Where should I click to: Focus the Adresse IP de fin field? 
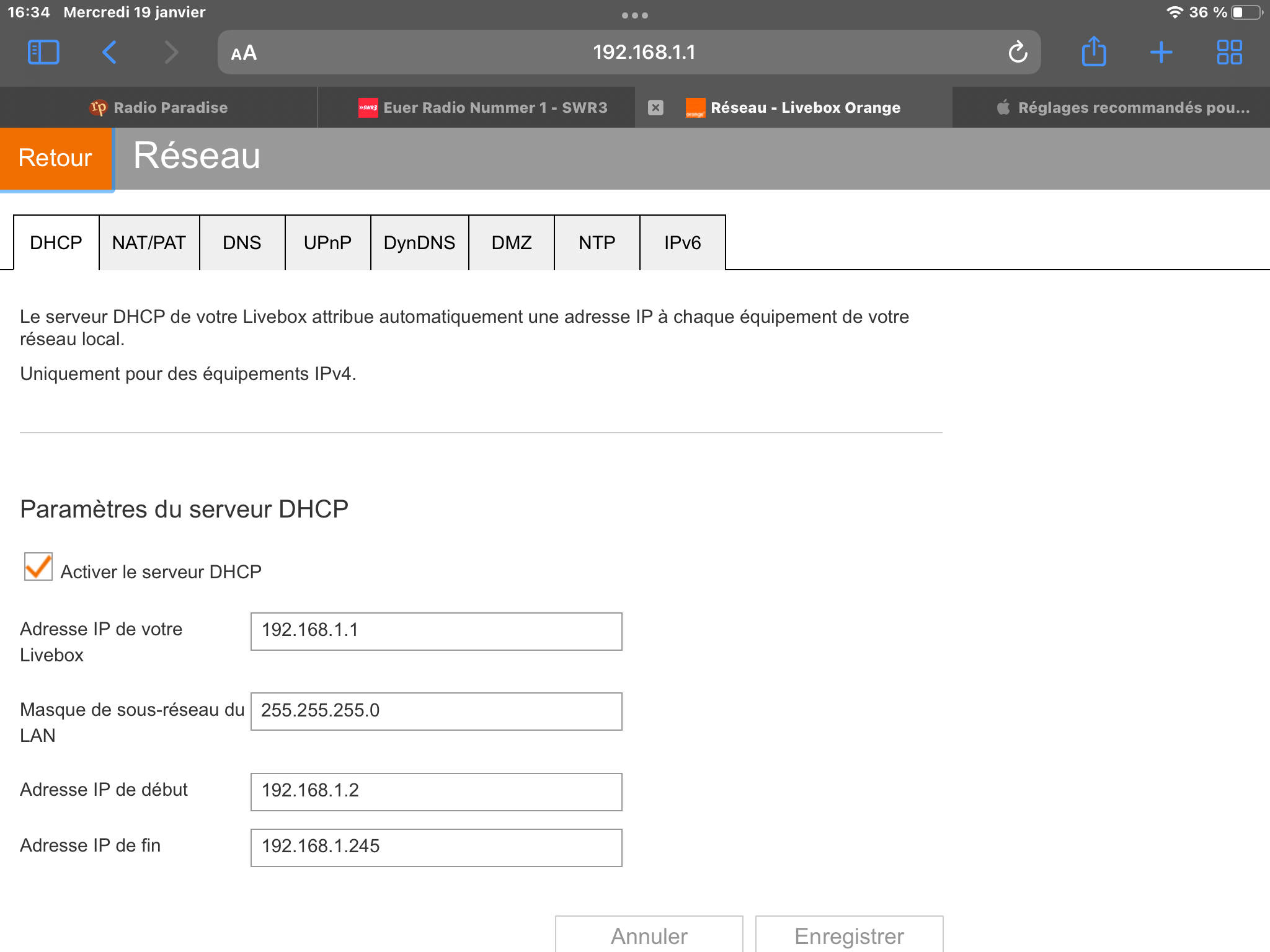pos(436,847)
